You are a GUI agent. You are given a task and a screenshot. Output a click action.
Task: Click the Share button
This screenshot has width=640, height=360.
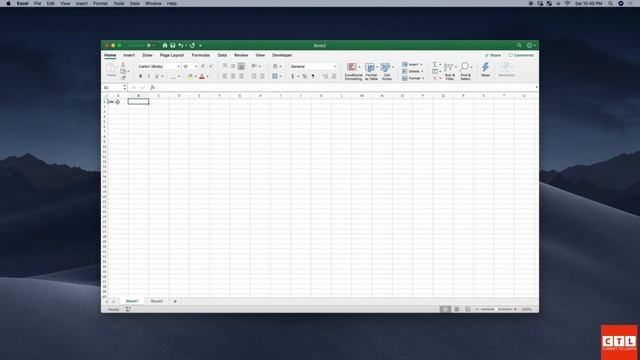click(x=493, y=55)
